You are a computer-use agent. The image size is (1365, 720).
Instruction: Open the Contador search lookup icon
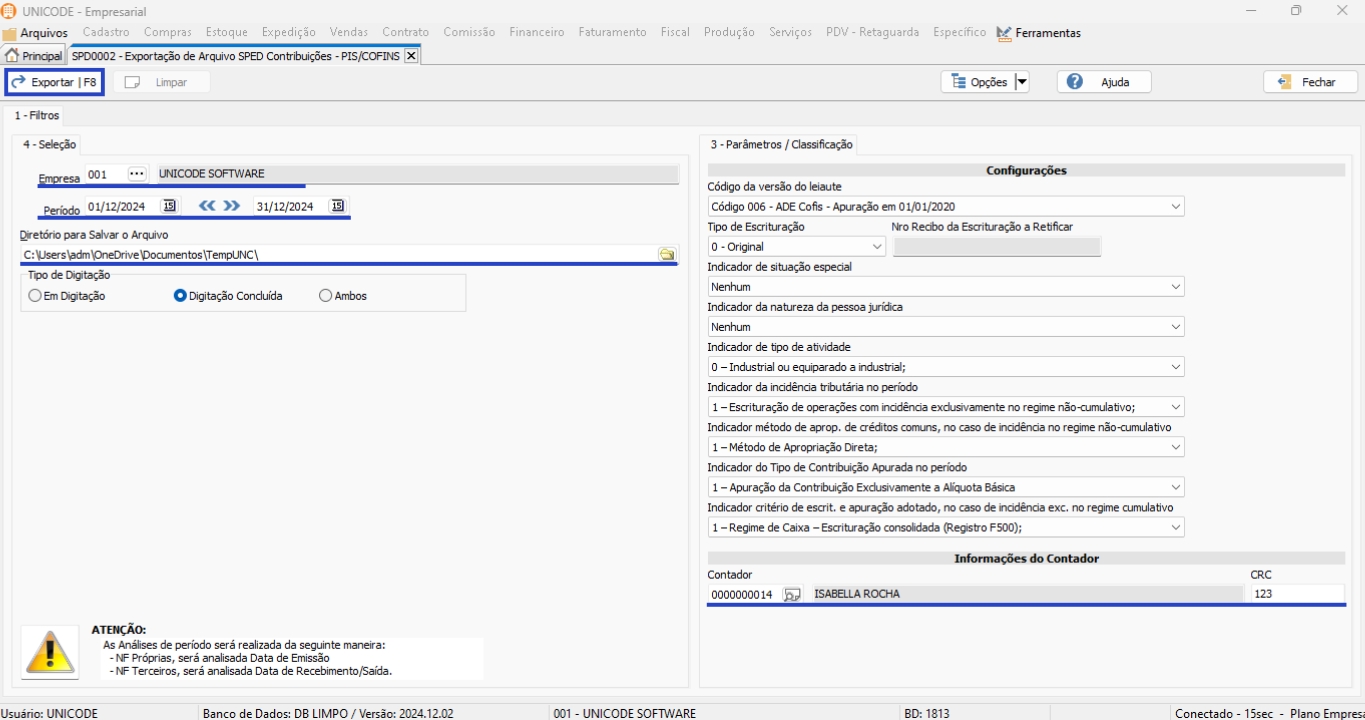792,594
